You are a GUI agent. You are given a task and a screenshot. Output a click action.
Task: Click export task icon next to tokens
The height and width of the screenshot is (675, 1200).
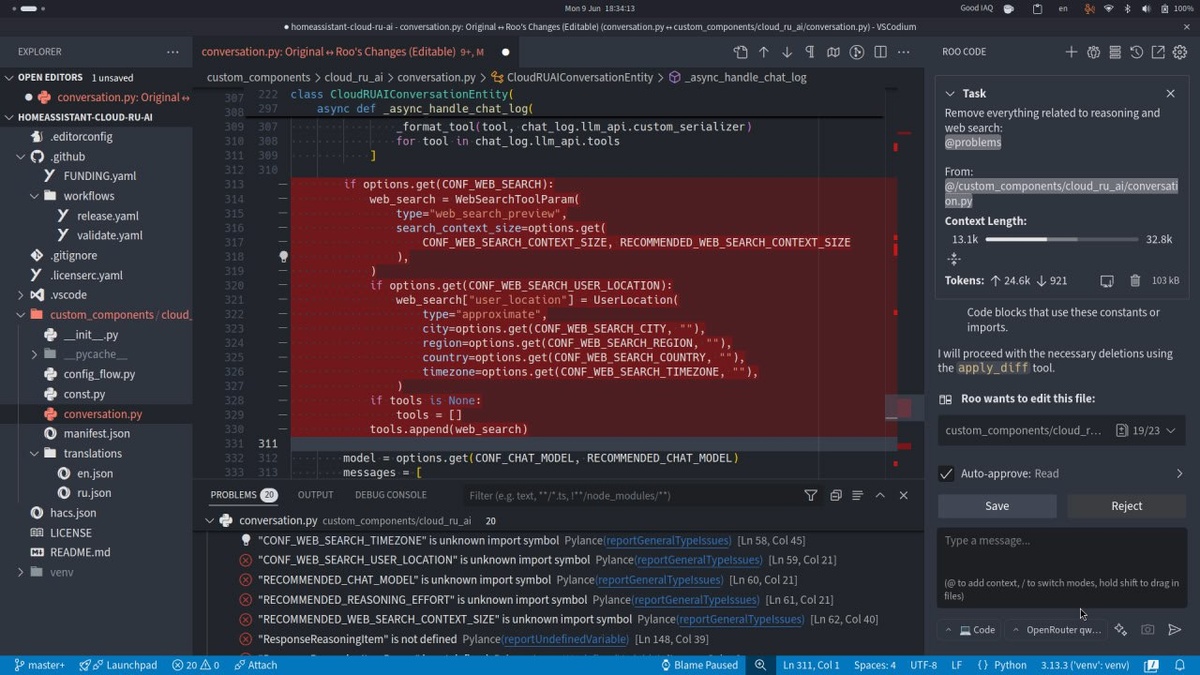click(1107, 281)
